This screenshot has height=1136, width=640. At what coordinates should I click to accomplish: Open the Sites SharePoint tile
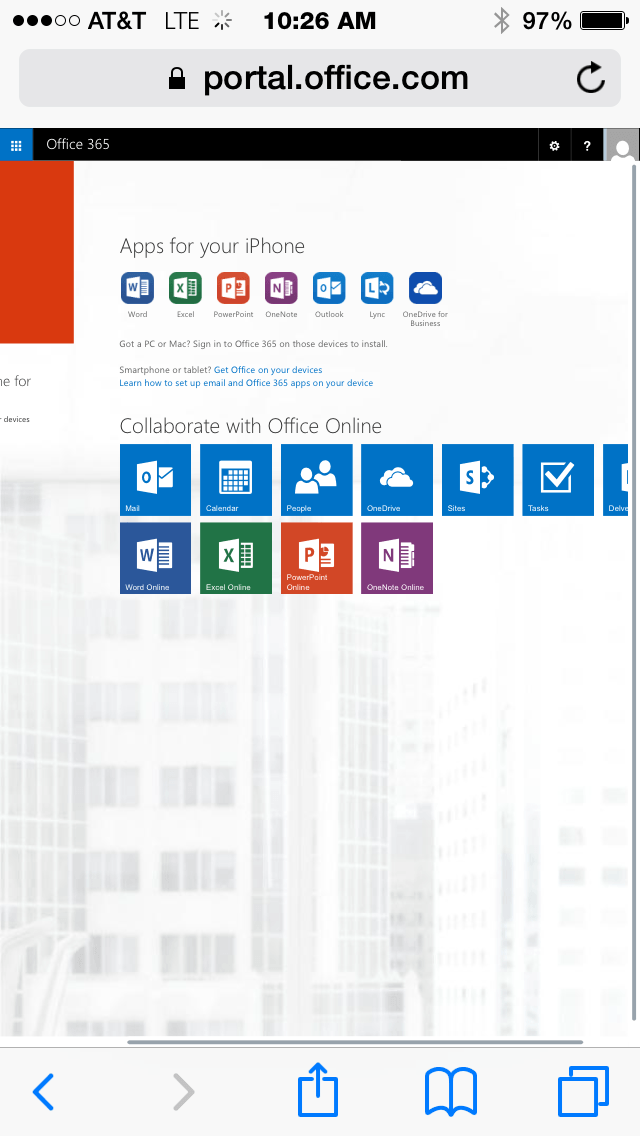coord(477,480)
